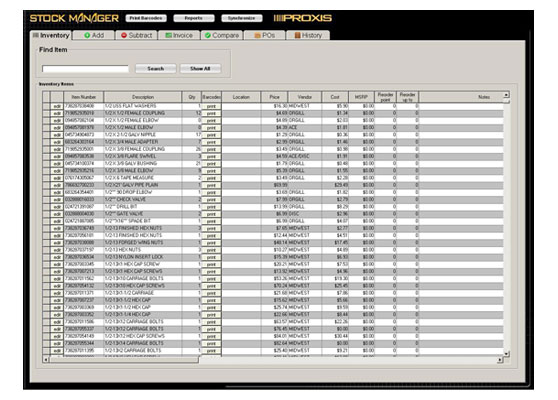Click the Vendor column header
Viewport: 558px width, 400px height.
click(x=305, y=97)
